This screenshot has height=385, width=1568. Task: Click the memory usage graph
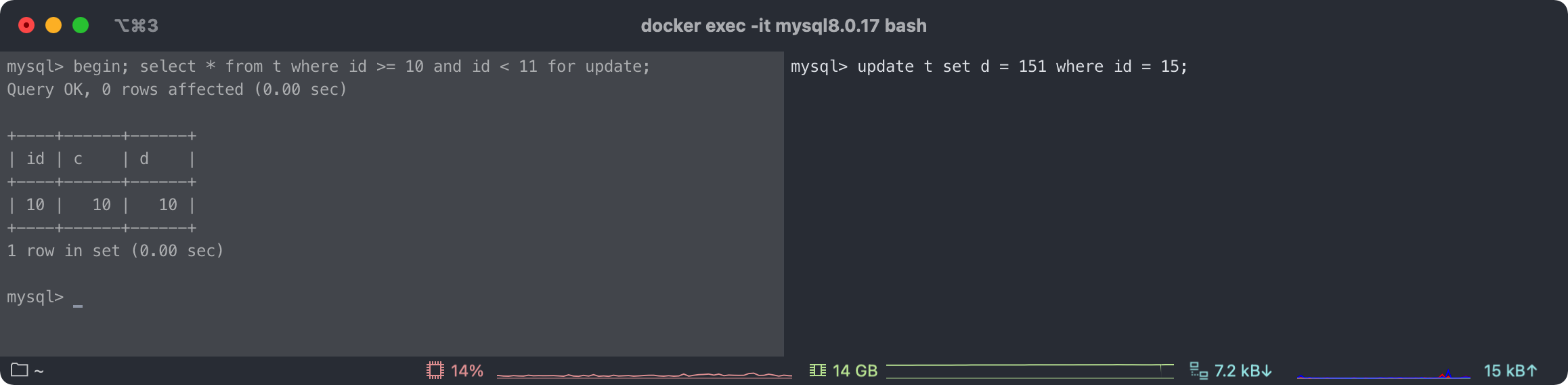click(1029, 370)
